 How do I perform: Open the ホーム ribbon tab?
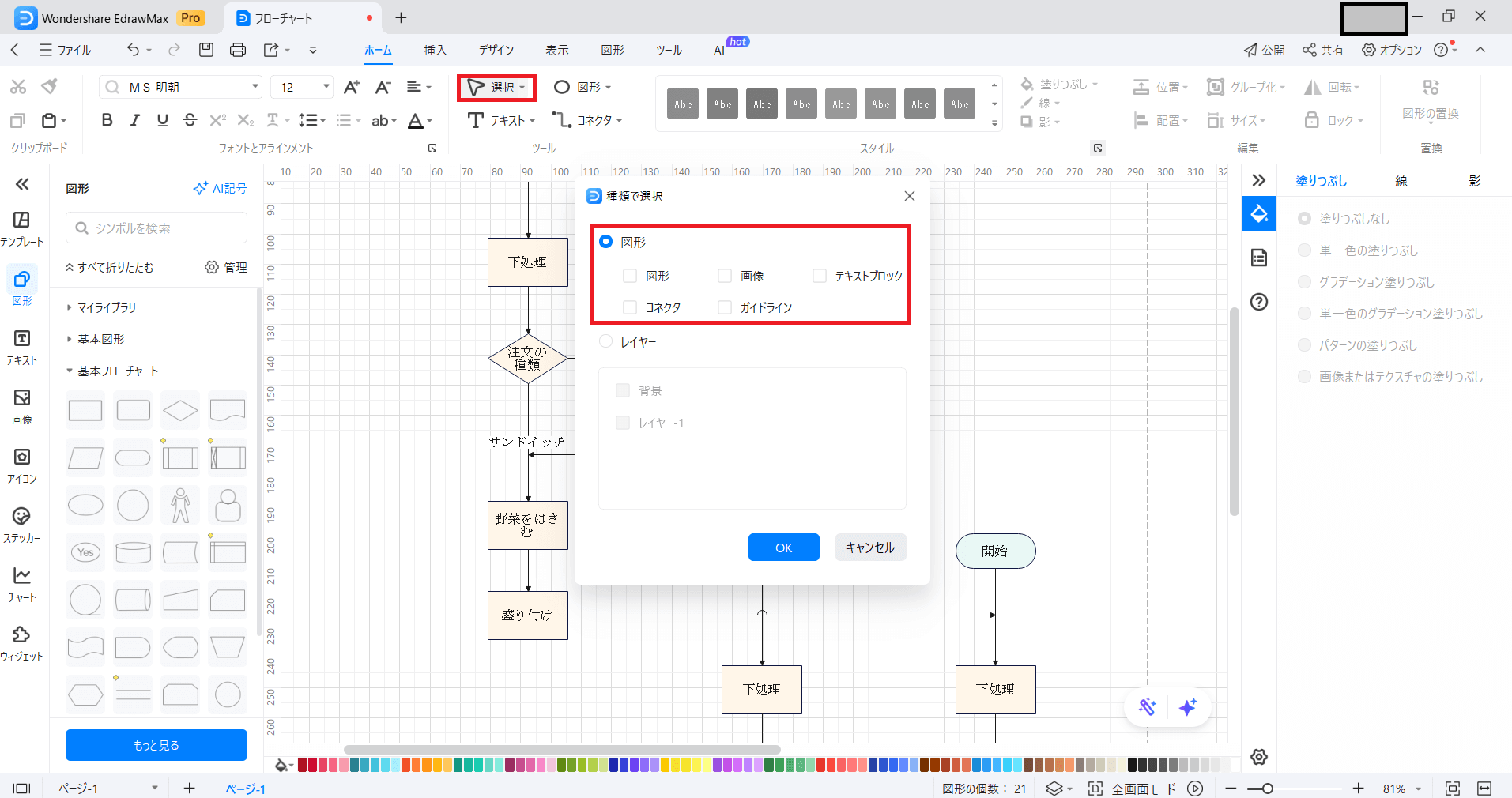378,50
